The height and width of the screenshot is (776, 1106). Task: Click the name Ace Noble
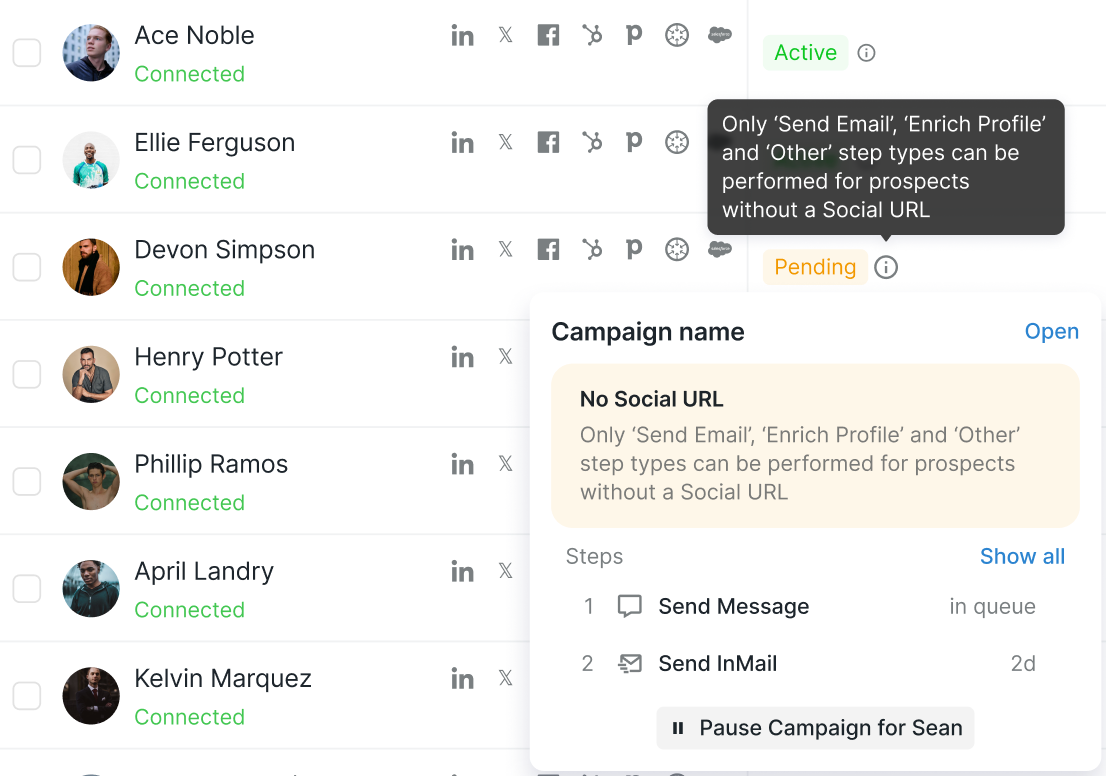click(194, 35)
